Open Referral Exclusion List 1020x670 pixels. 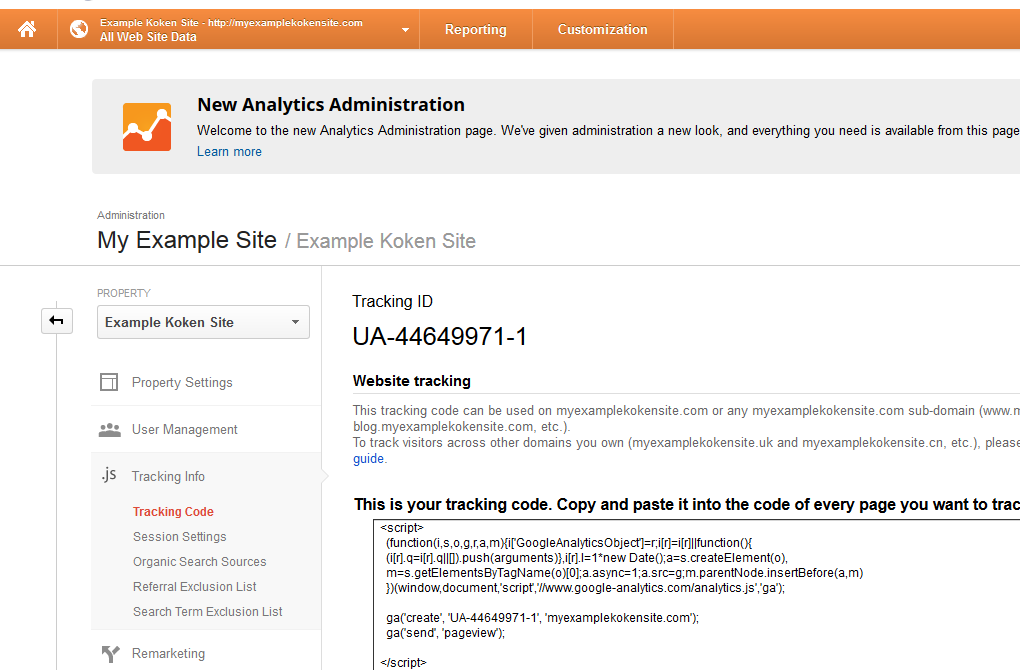click(195, 587)
